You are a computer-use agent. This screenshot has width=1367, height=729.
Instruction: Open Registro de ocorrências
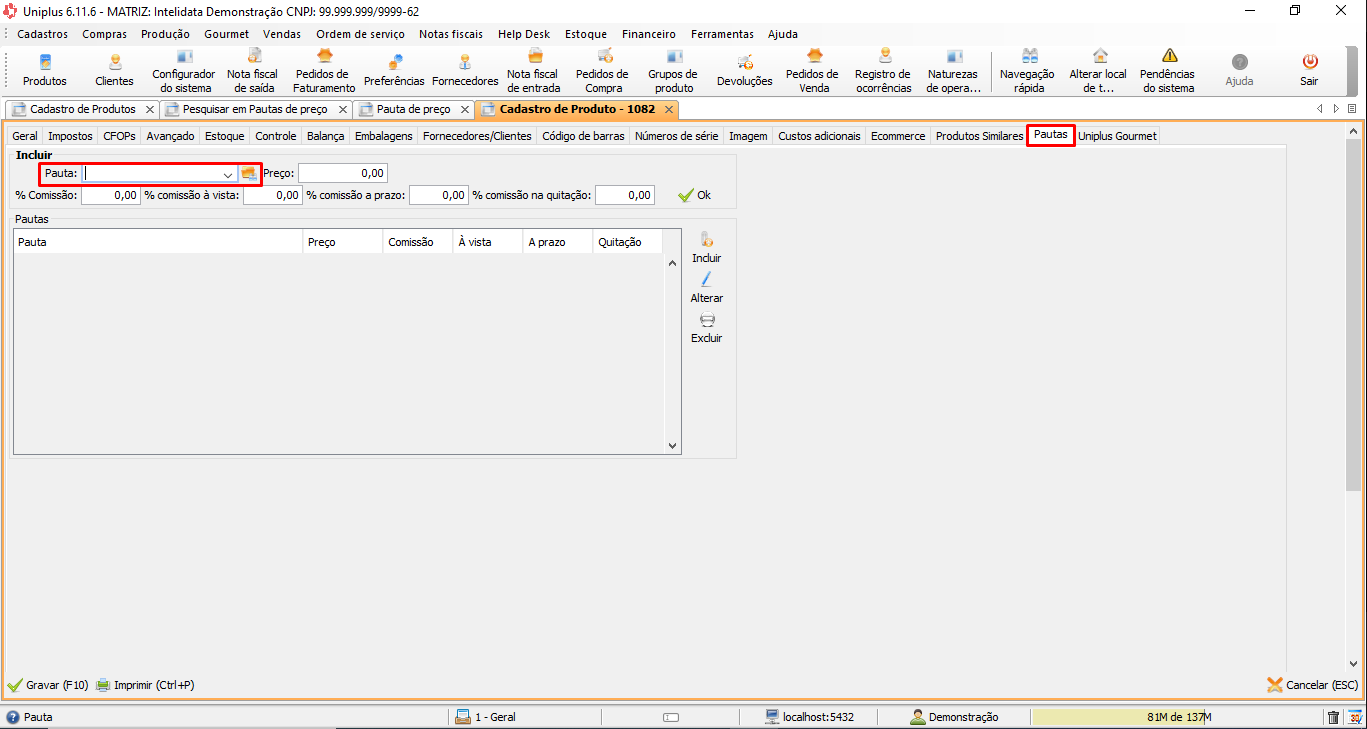pyautogui.click(x=883, y=70)
